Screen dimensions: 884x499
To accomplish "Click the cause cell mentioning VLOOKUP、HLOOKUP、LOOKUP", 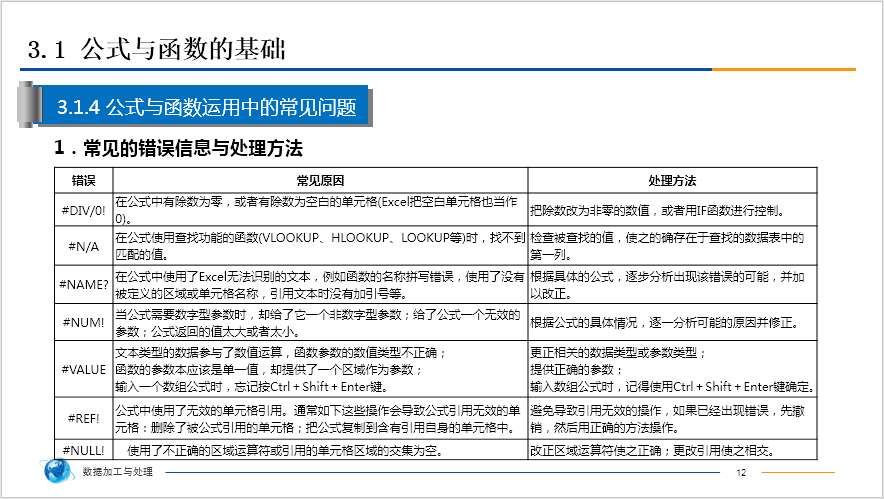I will 320,246.
